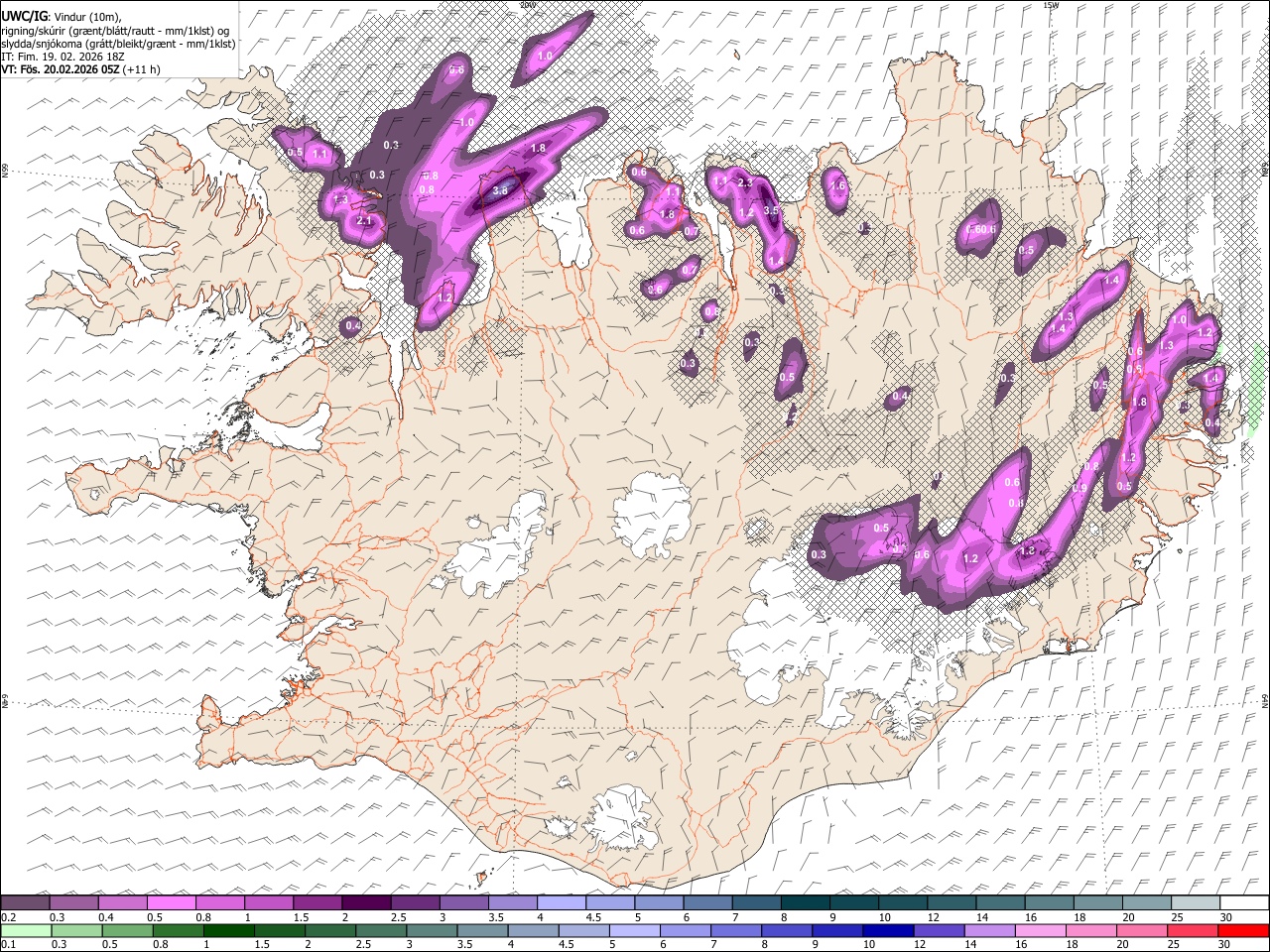
Task: Select the 'IT: Fim. 19. 02. 2026 18Z' line
Action: (x=63, y=57)
